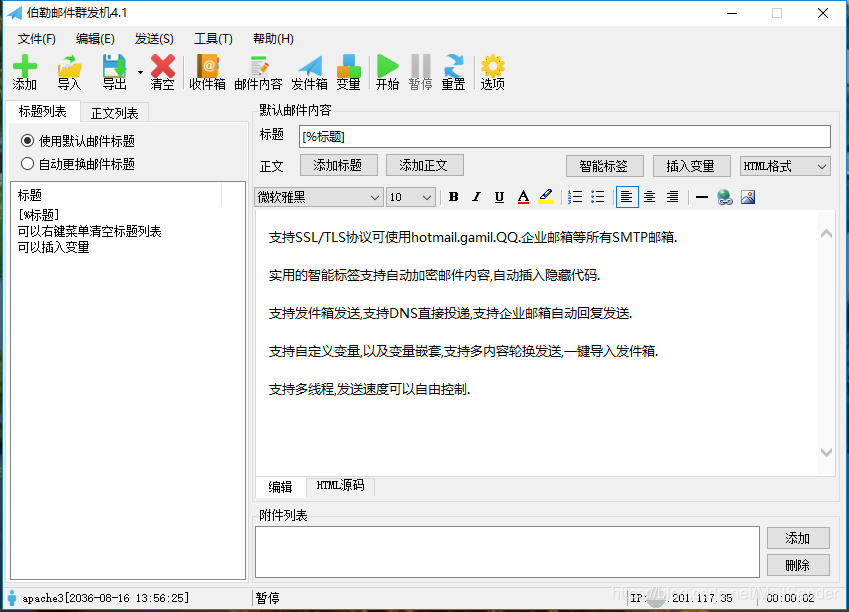This screenshot has height=612, width=849.
Task: Open the 发件箱 (Outbox) panel
Action: 310,71
